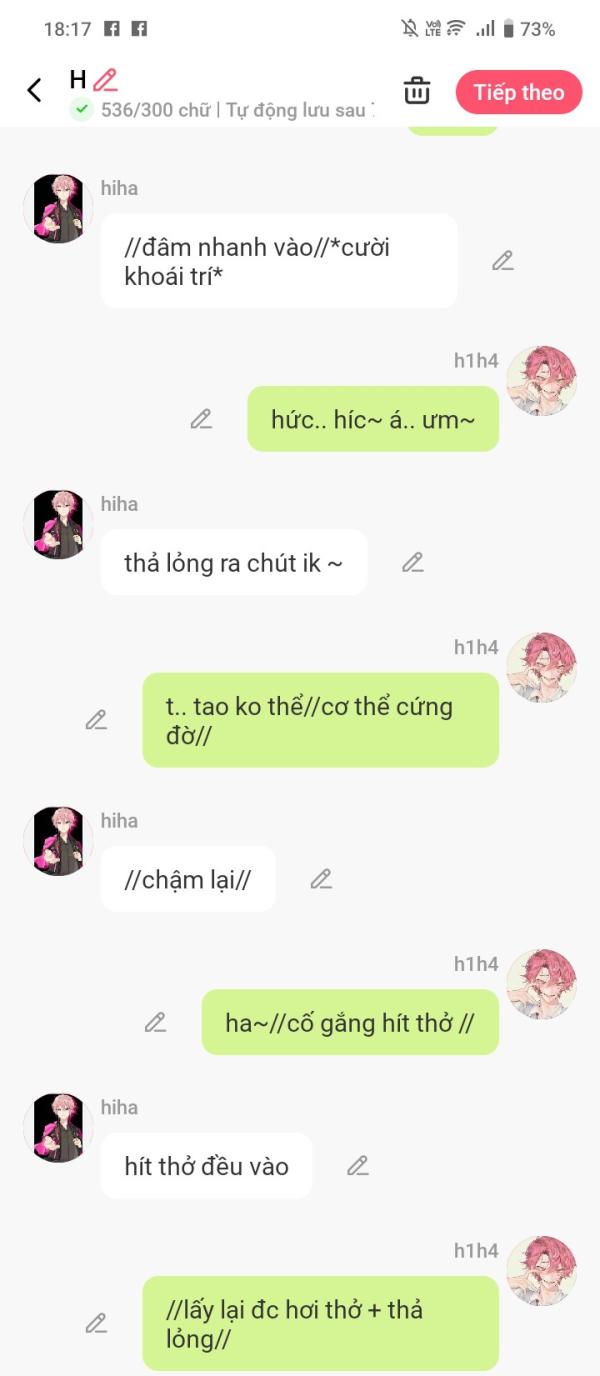
Task: Edit message "ha~//cố gắng hít thở //"
Action: [155, 1023]
